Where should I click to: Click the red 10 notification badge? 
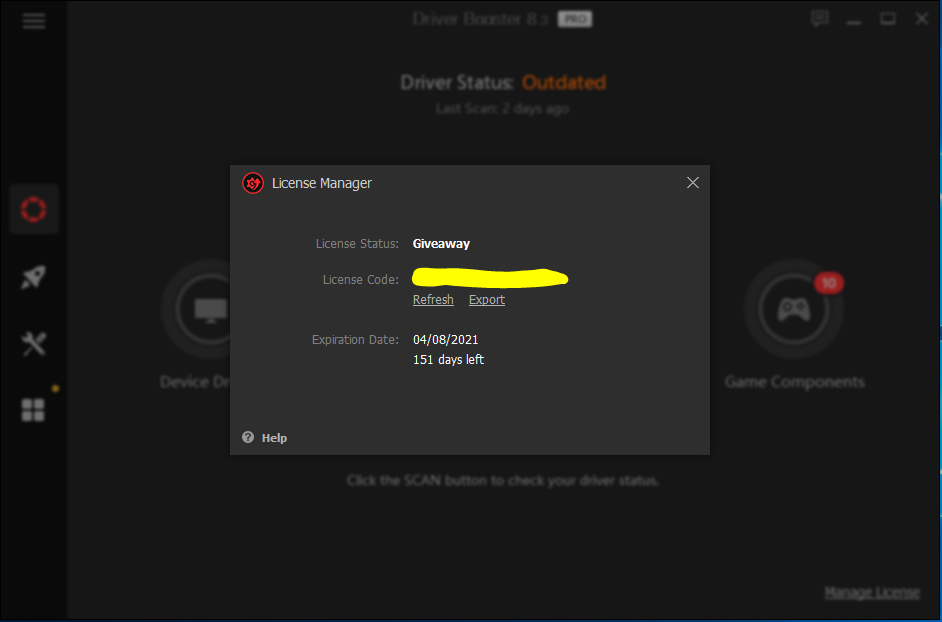(x=828, y=283)
